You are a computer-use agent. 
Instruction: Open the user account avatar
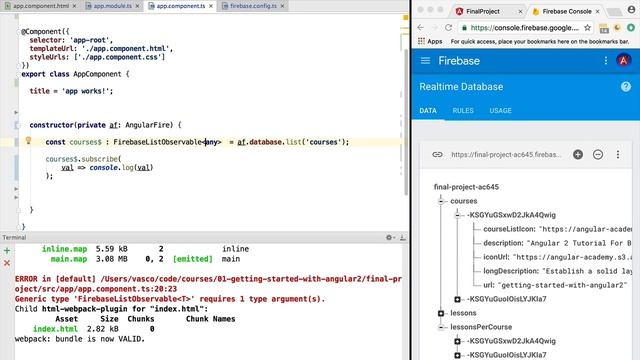click(624, 60)
